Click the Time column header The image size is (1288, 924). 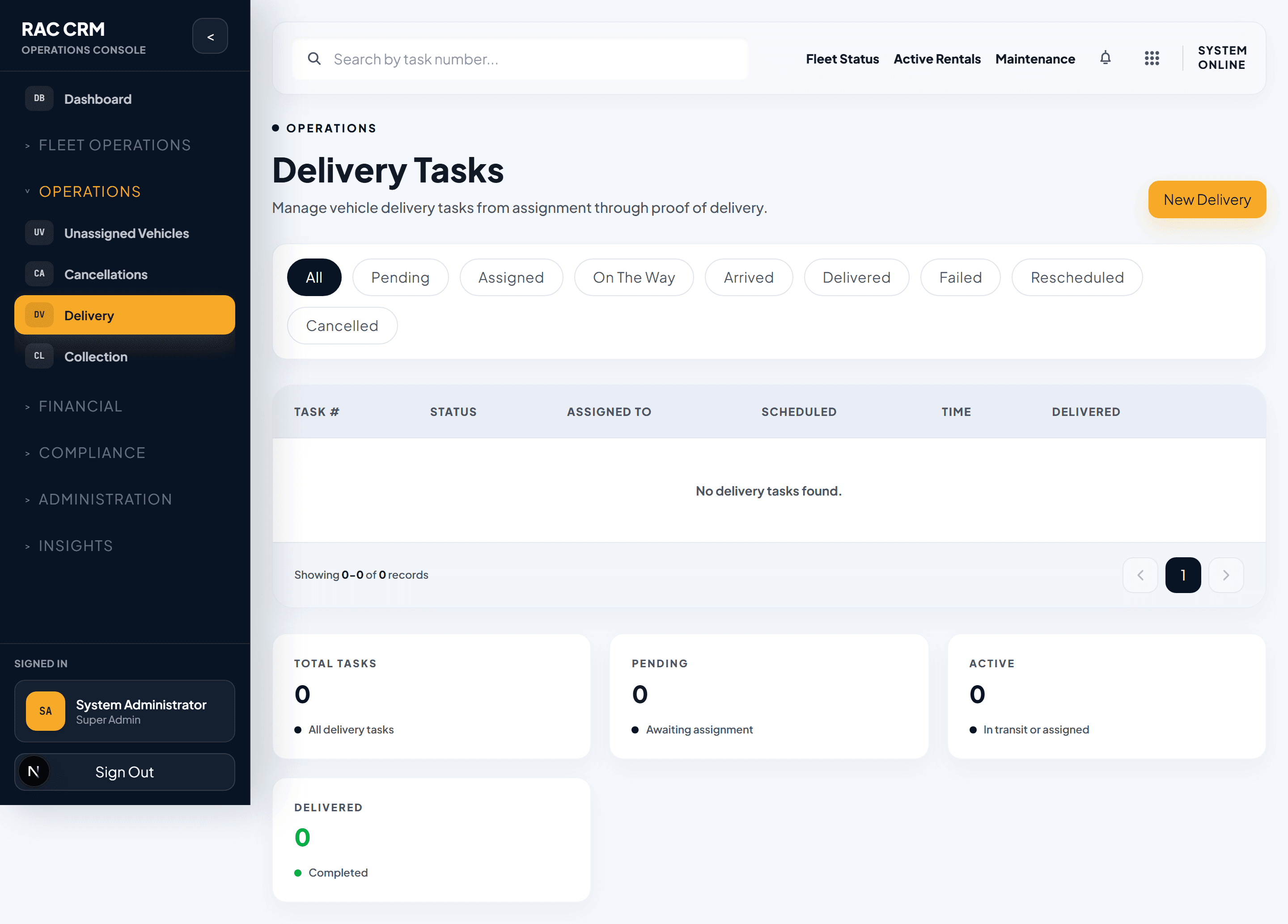coord(956,412)
